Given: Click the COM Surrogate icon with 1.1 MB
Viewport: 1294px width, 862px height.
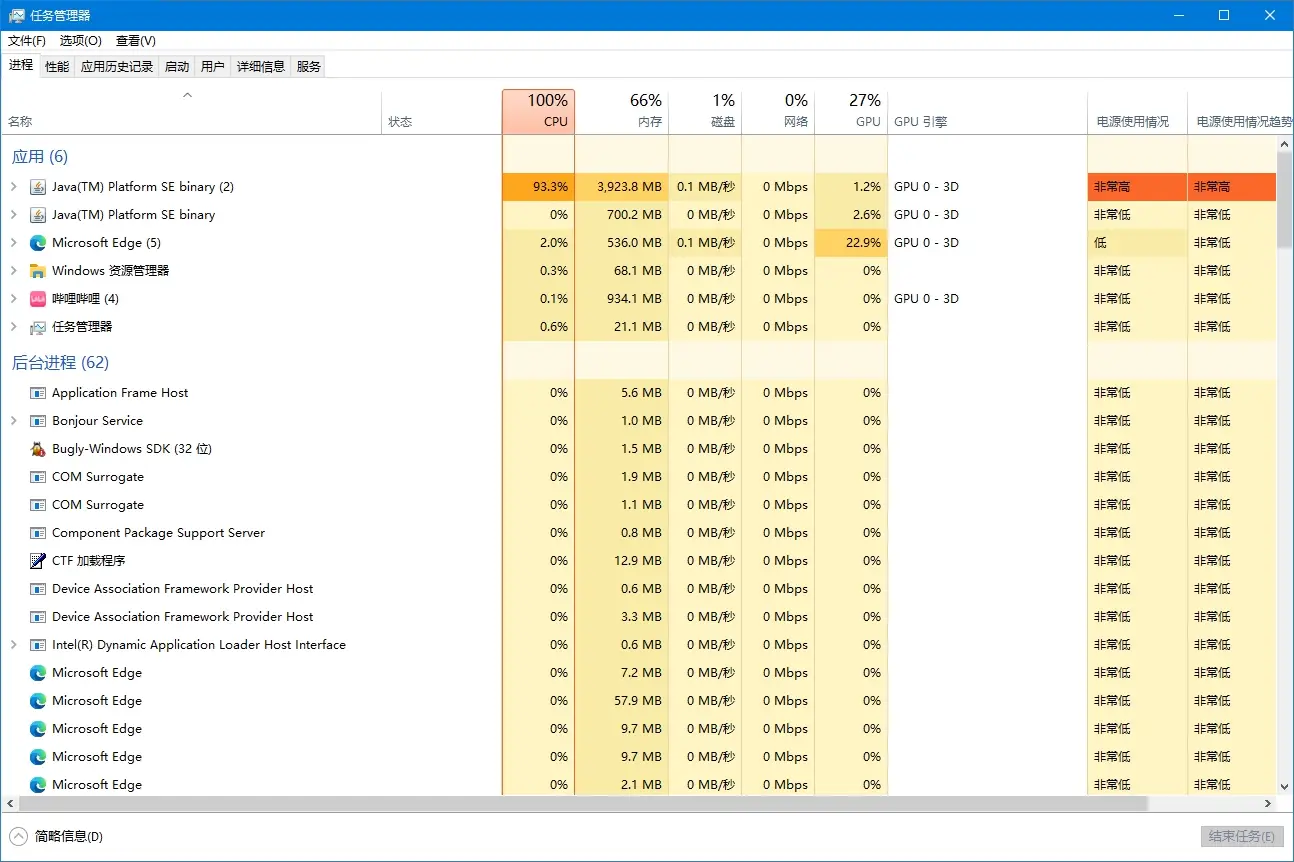Looking at the screenshot, I should coord(38,505).
